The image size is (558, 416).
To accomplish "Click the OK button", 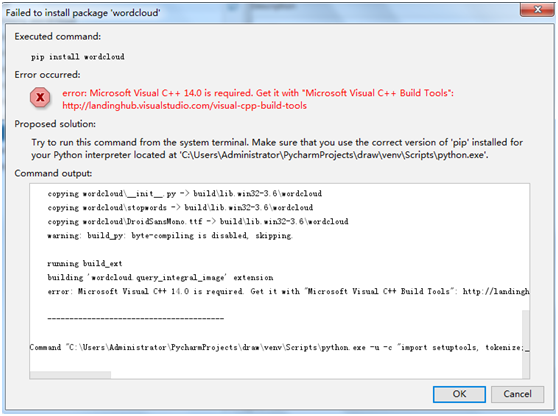I will [459, 394].
